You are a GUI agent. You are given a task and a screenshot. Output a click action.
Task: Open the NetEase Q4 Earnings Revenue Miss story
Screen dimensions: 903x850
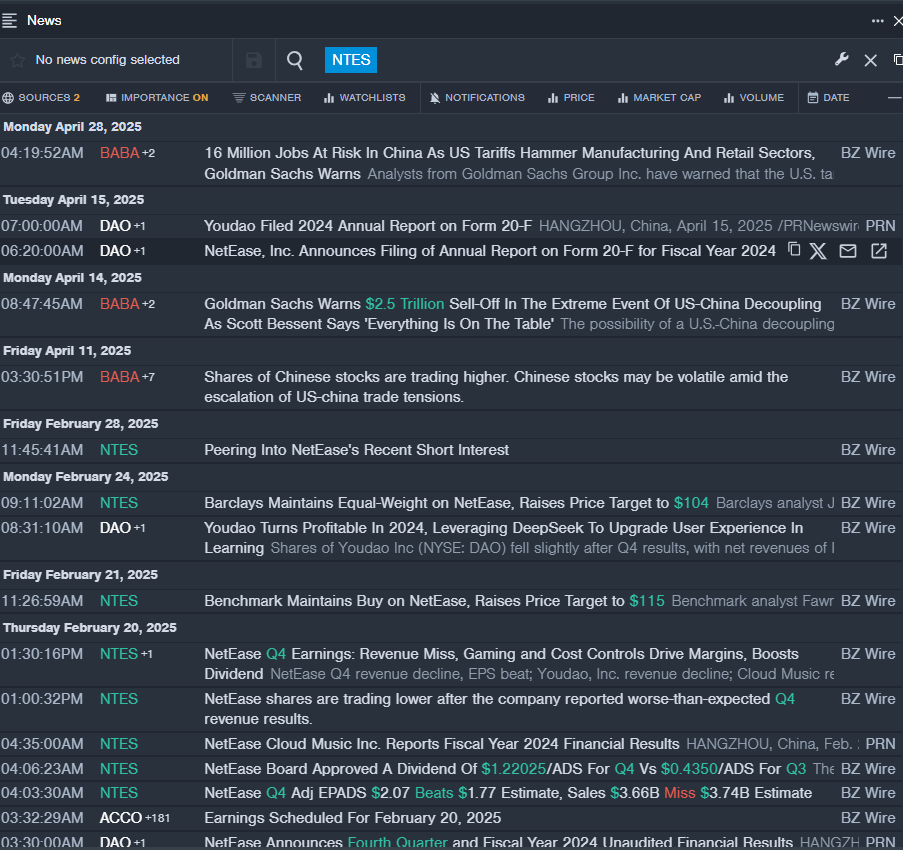click(x=502, y=664)
